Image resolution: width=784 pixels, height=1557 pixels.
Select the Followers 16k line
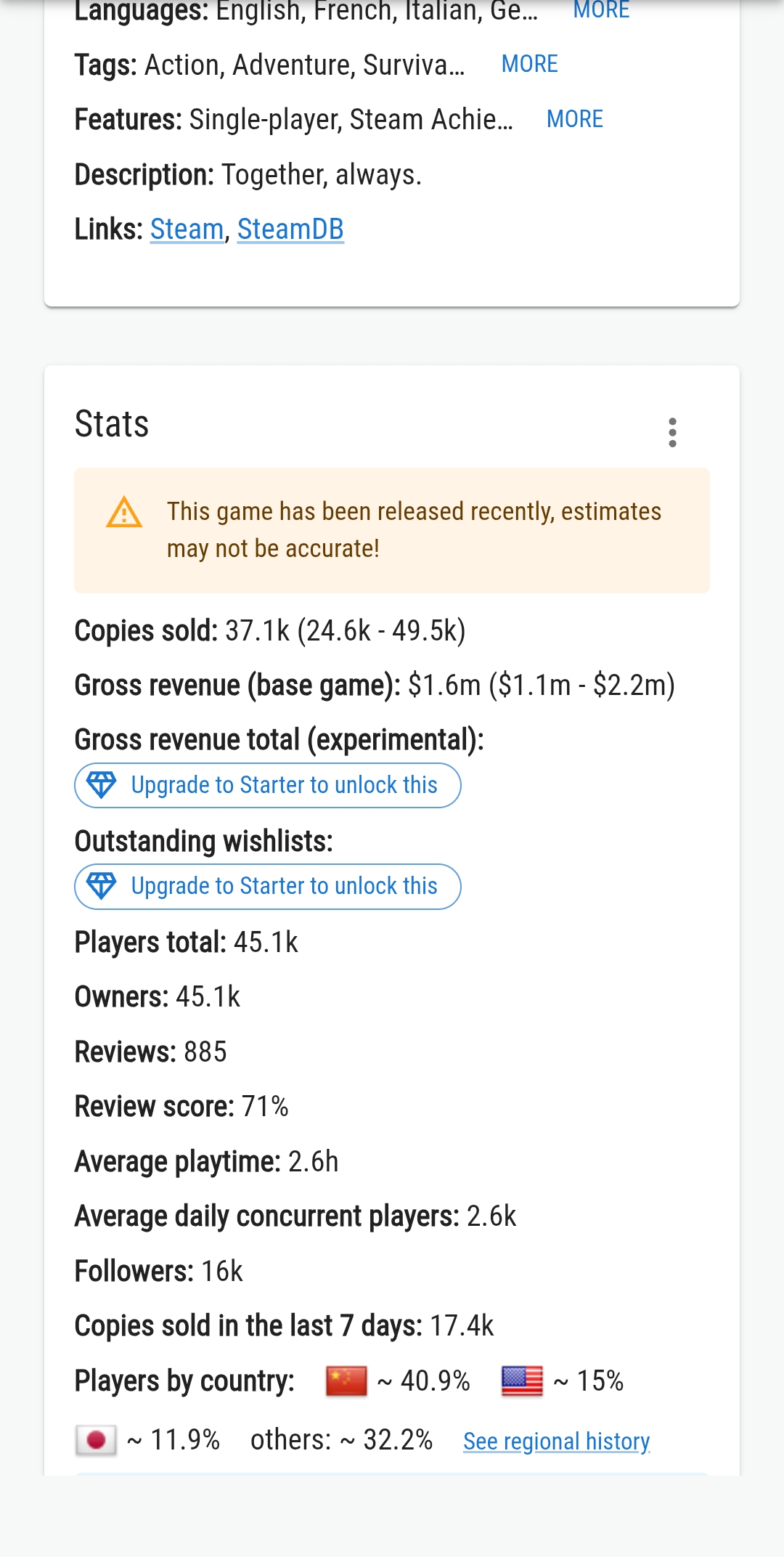[x=159, y=1271]
